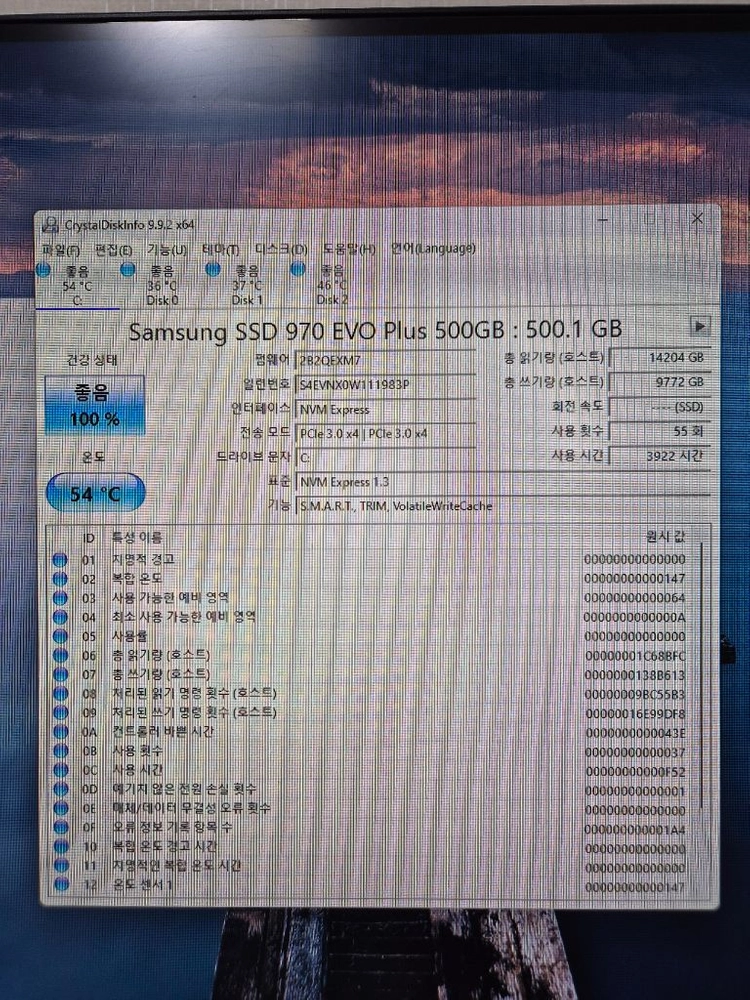Click the CrystalDiskInfo title bar icon
This screenshot has height=1000, width=750.
click(x=50, y=225)
